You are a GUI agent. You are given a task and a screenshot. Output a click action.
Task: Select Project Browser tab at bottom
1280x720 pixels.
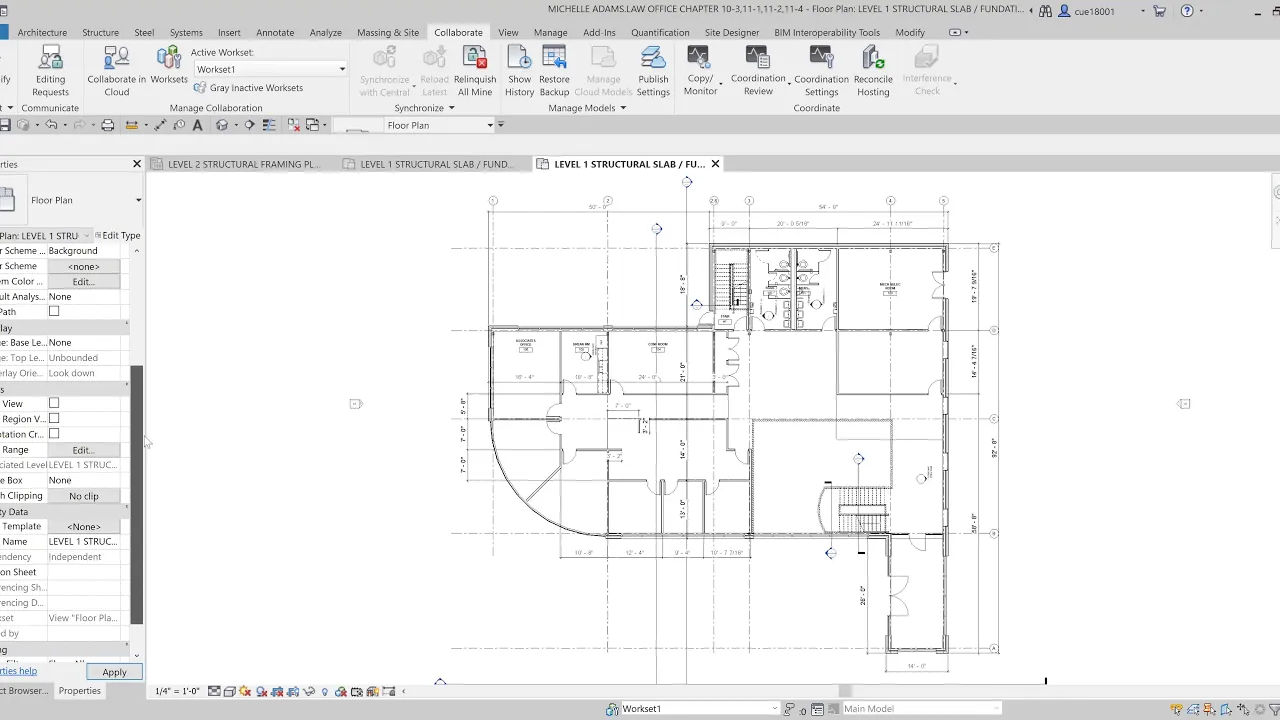(x=24, y=691)
